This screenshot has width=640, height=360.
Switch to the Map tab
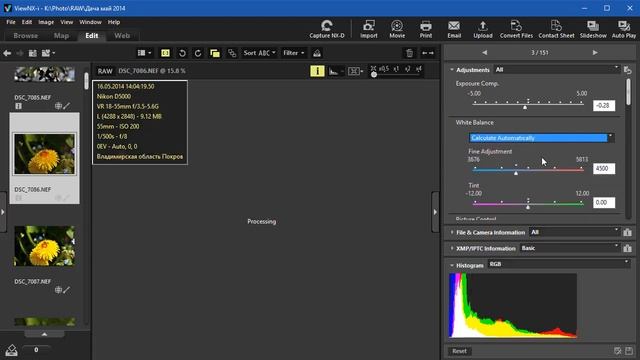pyautogui.click(x=61, y=36)
